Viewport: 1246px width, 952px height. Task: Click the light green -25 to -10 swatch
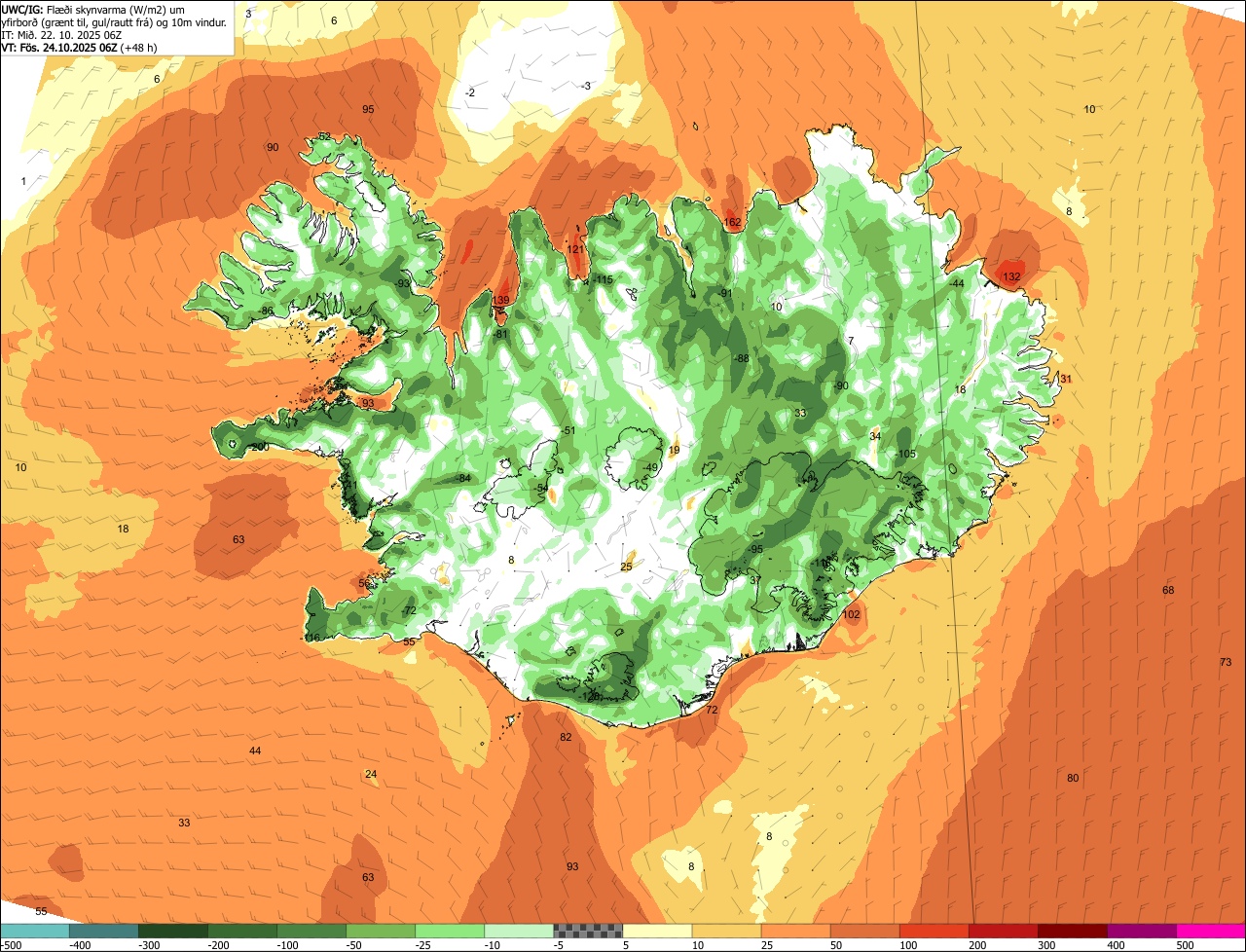[x=450, y=931]
